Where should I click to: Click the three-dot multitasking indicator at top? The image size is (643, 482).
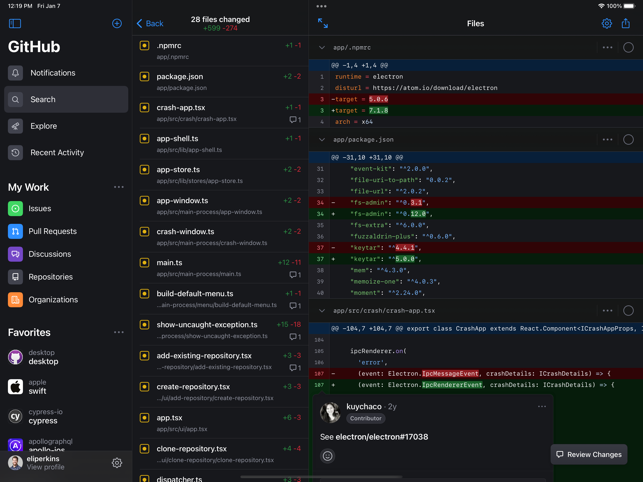(322, 6)
